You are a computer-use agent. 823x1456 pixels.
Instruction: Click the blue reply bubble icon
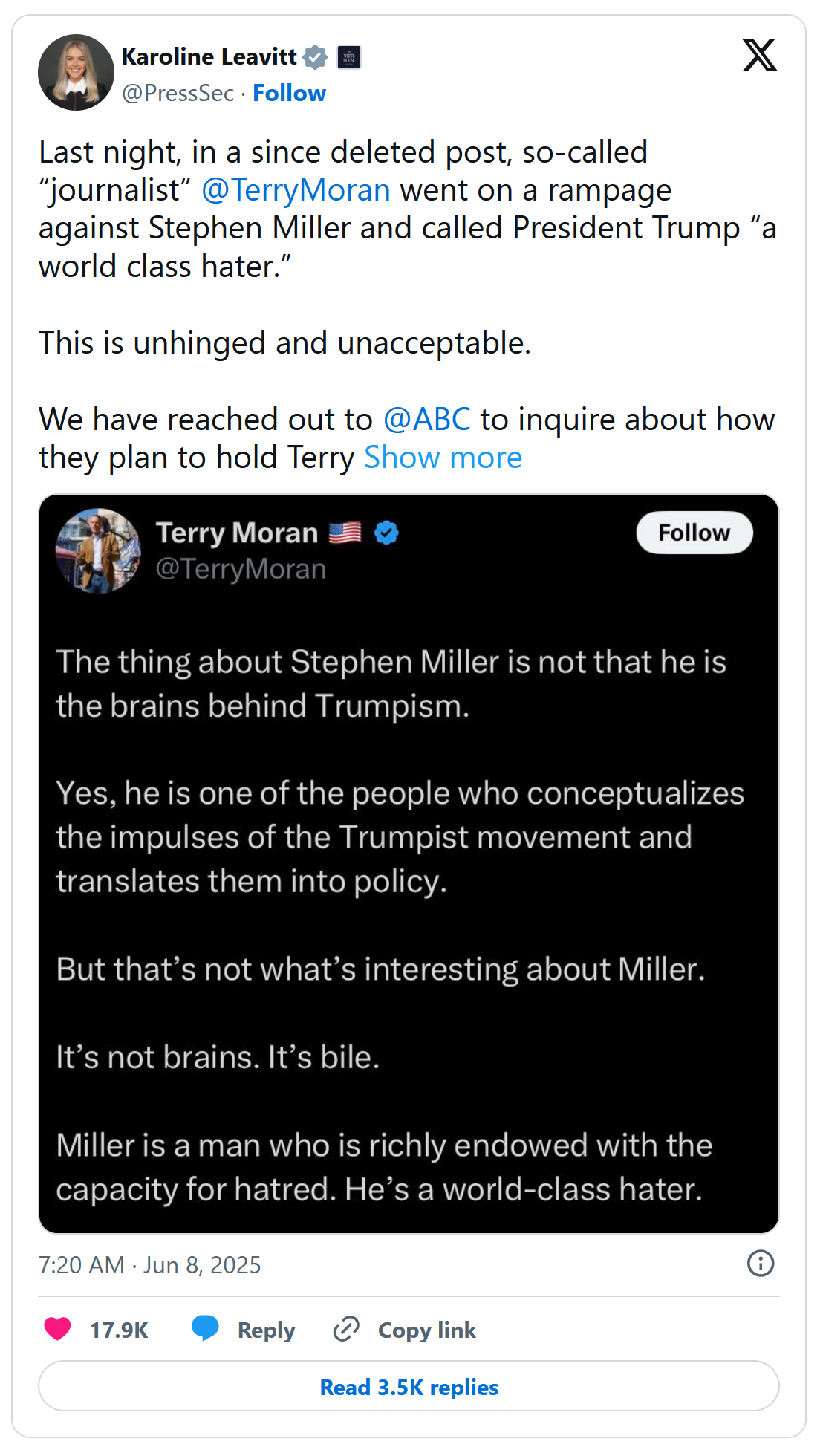point(205,1327)
